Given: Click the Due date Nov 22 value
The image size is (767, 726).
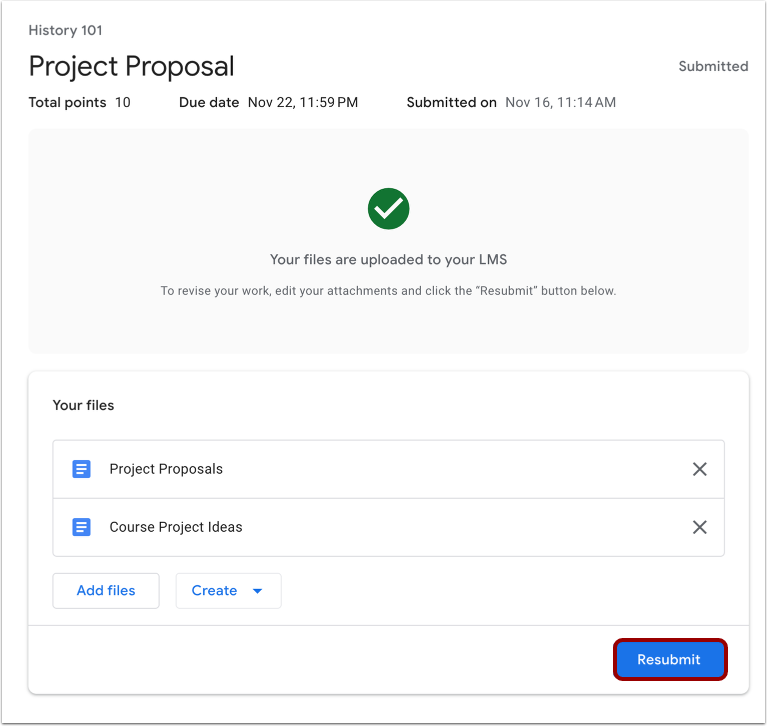Looking at the screenshot, I should (x=303, y=102).
